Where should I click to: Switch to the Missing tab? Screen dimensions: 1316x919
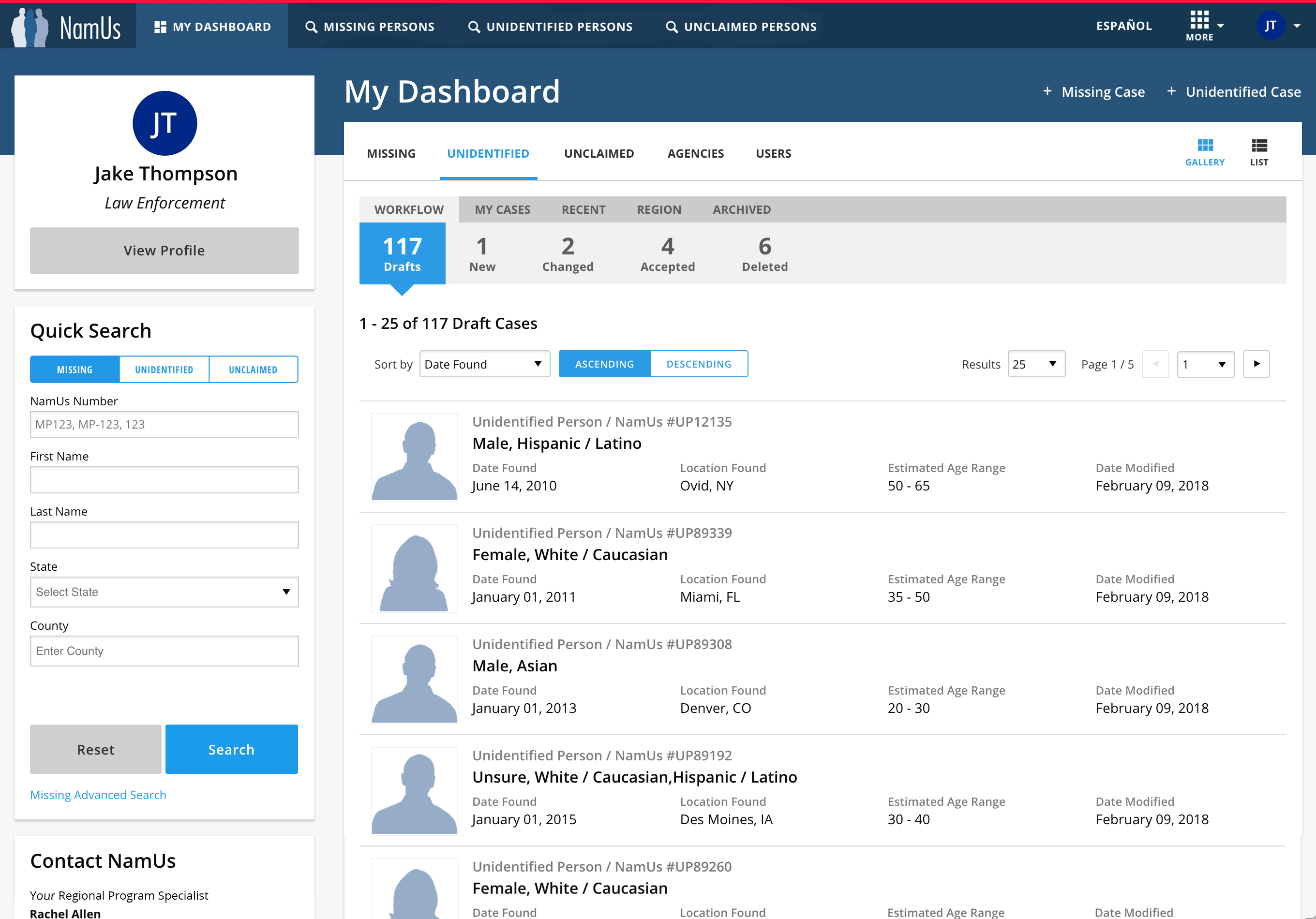(391, 153)
